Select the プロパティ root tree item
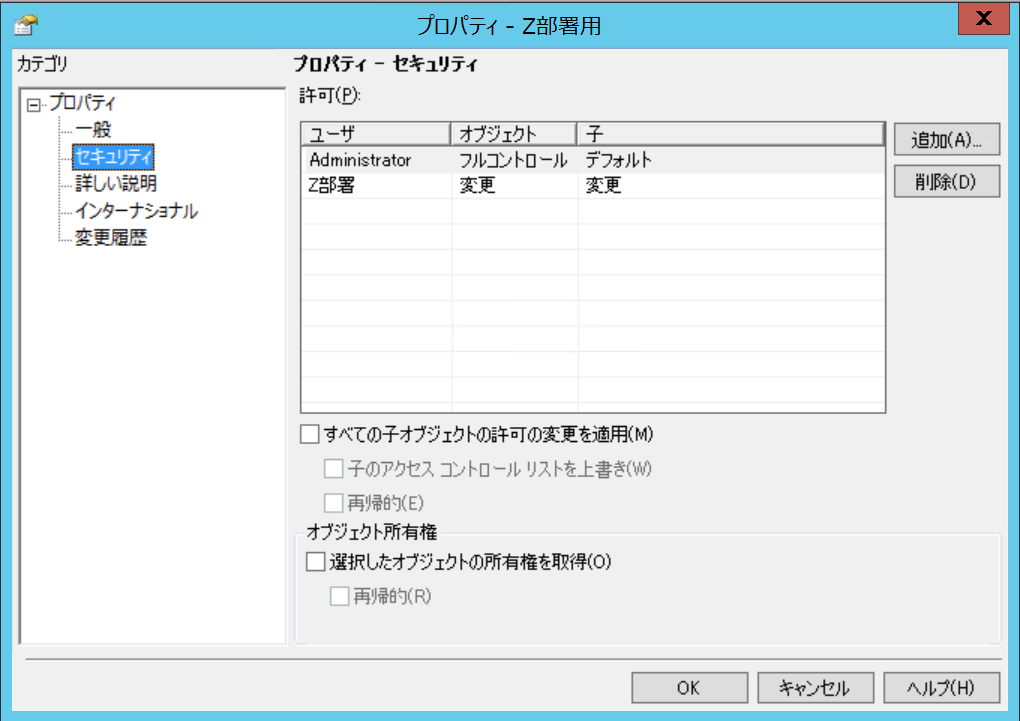 tap(83, 103)
